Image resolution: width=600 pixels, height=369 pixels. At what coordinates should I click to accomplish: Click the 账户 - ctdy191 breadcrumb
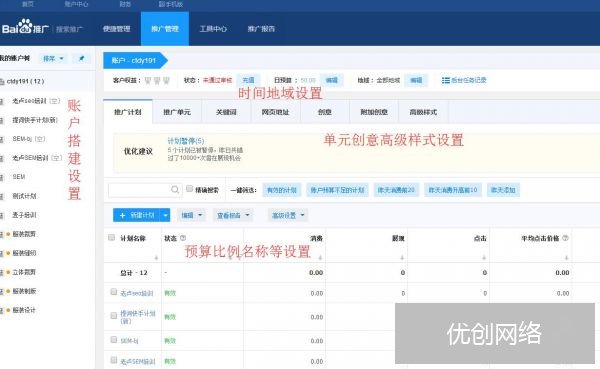[x=135, y=60]
